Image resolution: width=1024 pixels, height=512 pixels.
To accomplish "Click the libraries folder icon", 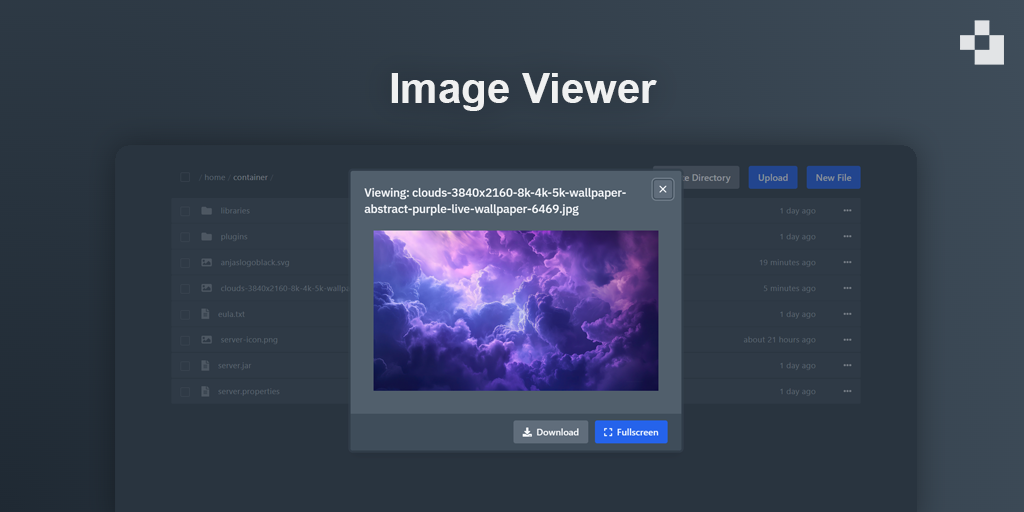I will click(x=206, y=210).
